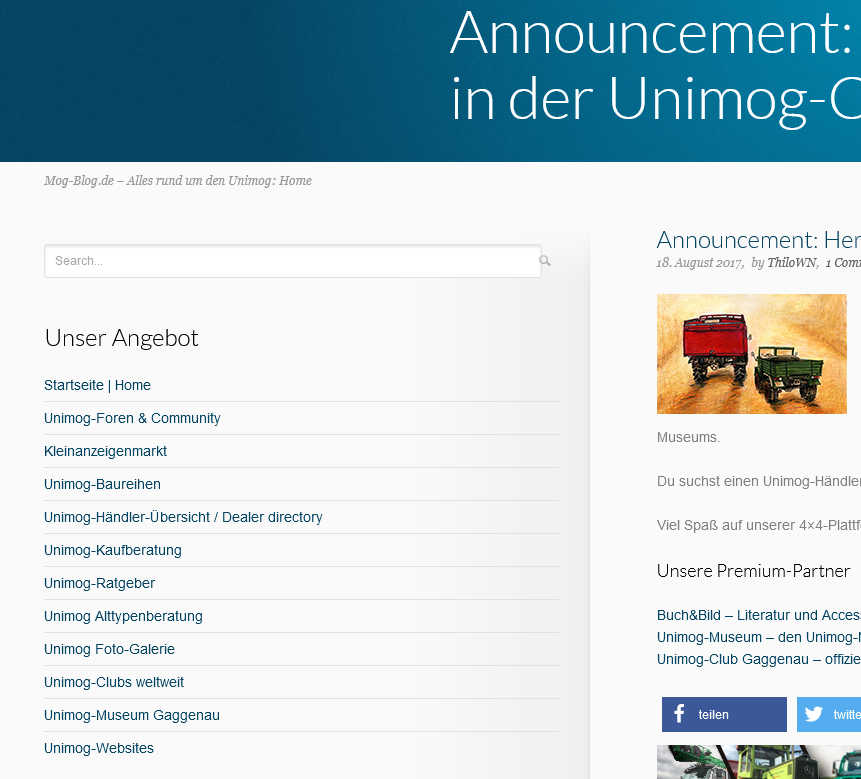
Task: Focus the Search input field
Action: (x=292, y=261)
